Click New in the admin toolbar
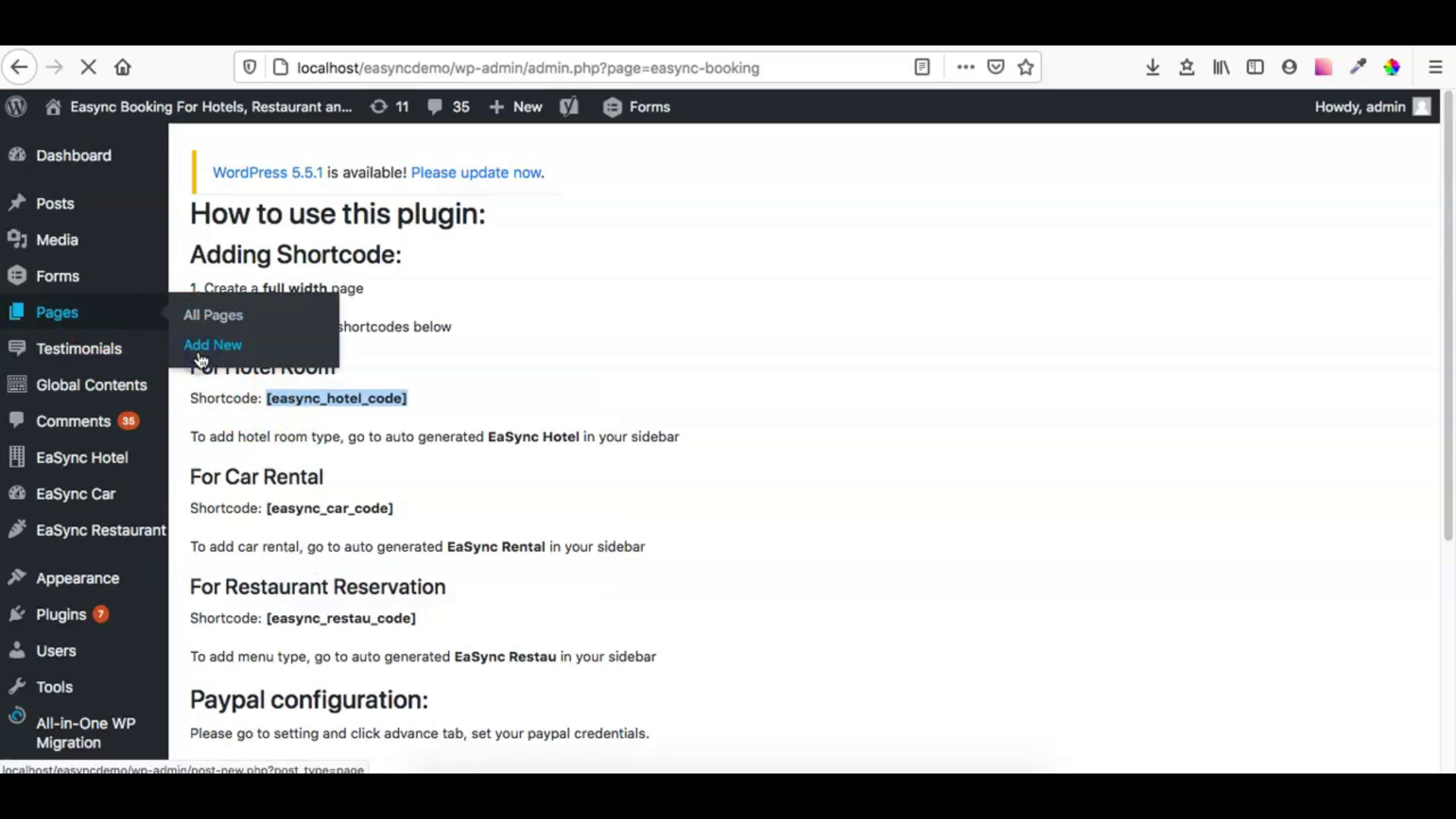Screen dimensions: 1456x819 pyautogui.click(x=516, y=107)
